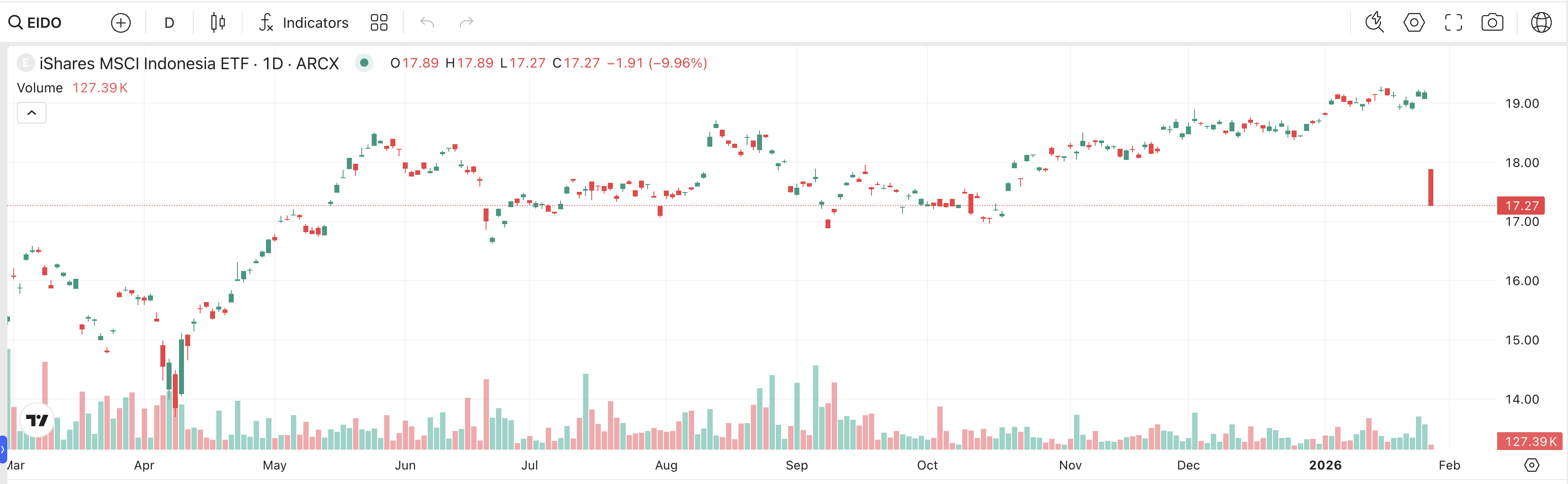Click the 17.27 current price label
The height and width of the screenshot is (484, 1568).
(1520, 206)
